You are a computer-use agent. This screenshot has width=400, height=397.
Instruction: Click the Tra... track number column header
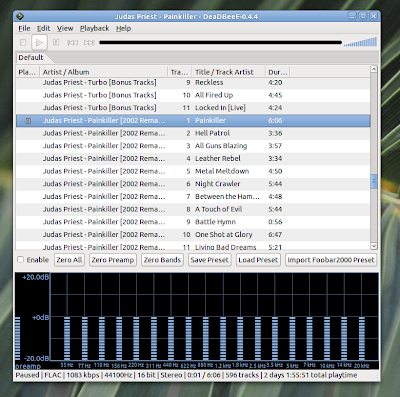point(179,72)
